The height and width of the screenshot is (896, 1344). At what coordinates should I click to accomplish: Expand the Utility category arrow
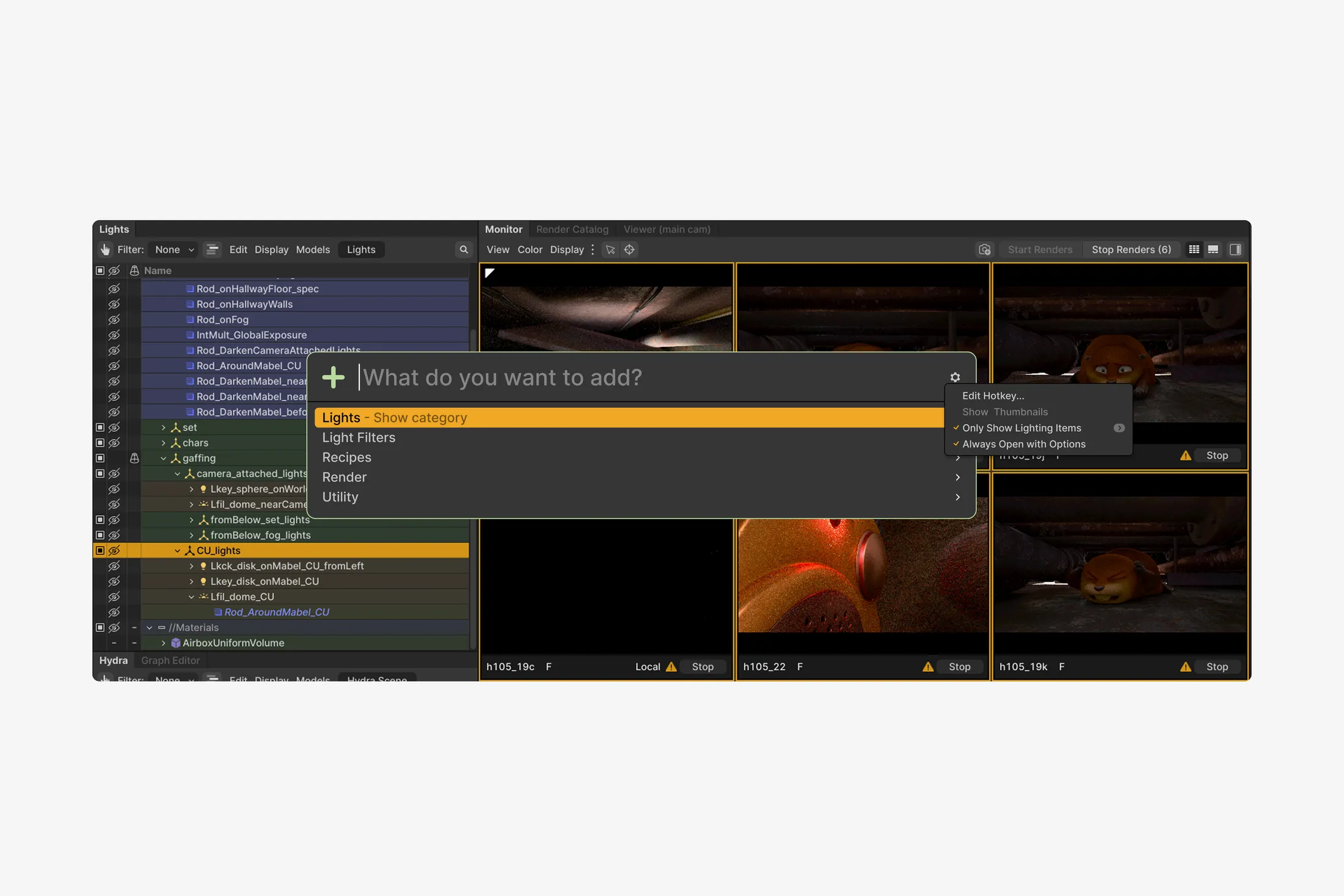pos(957,497)
